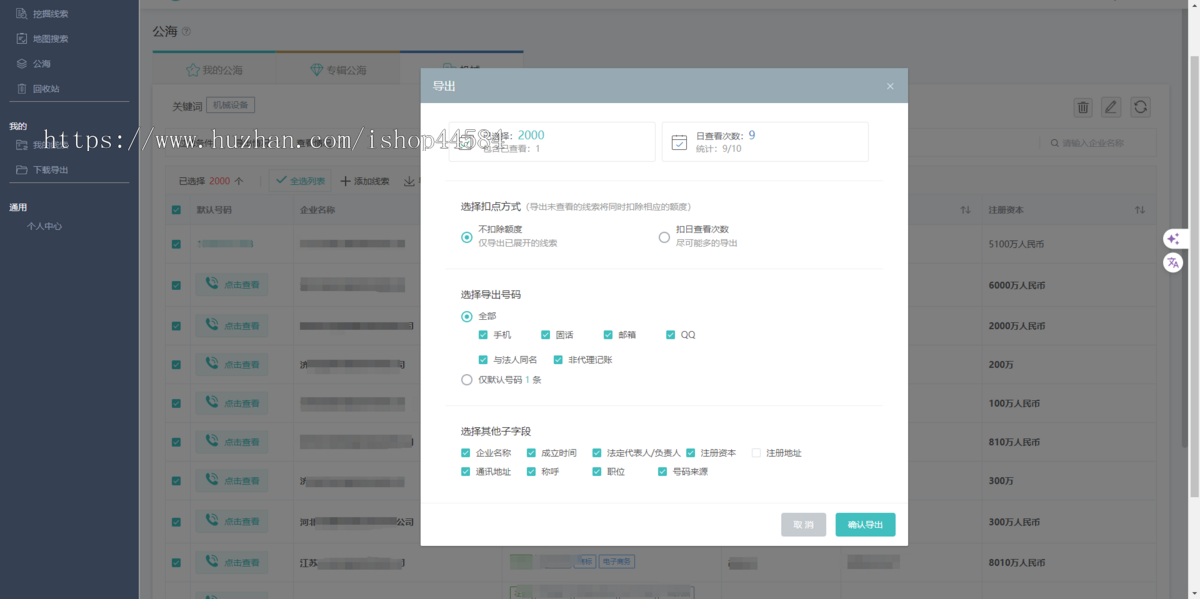The height and width of the screenshot is (599, 1200).
Task: Uncheck the QQ checkbox
Action: 671,335
